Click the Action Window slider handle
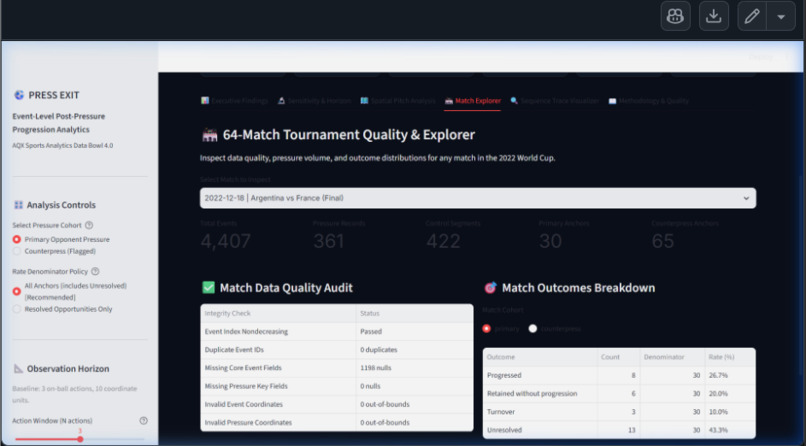The width and height of the screenshot is (806, 446). tap(80, 439)
